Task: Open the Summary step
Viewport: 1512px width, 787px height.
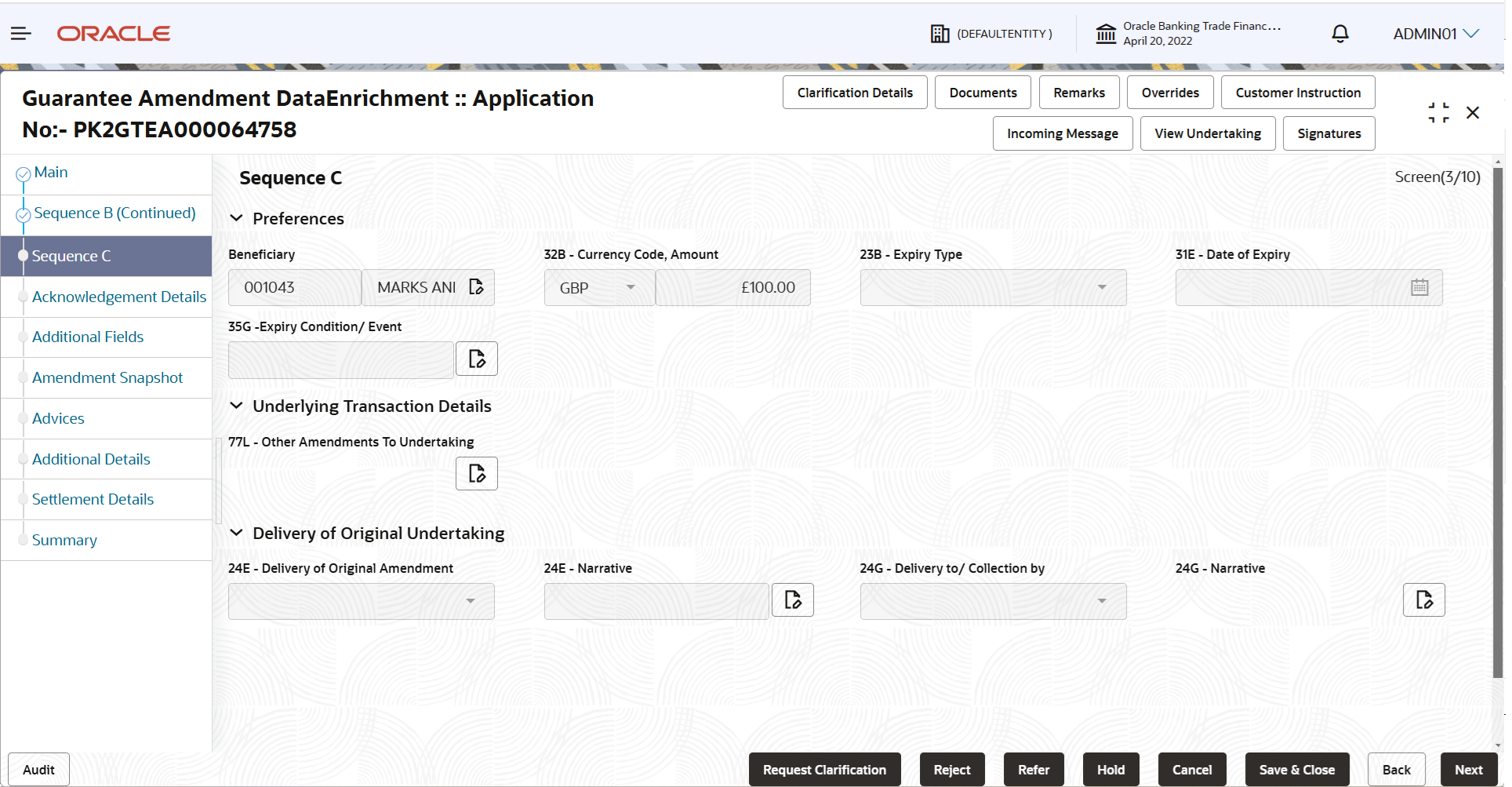Action: coord(64,541)
